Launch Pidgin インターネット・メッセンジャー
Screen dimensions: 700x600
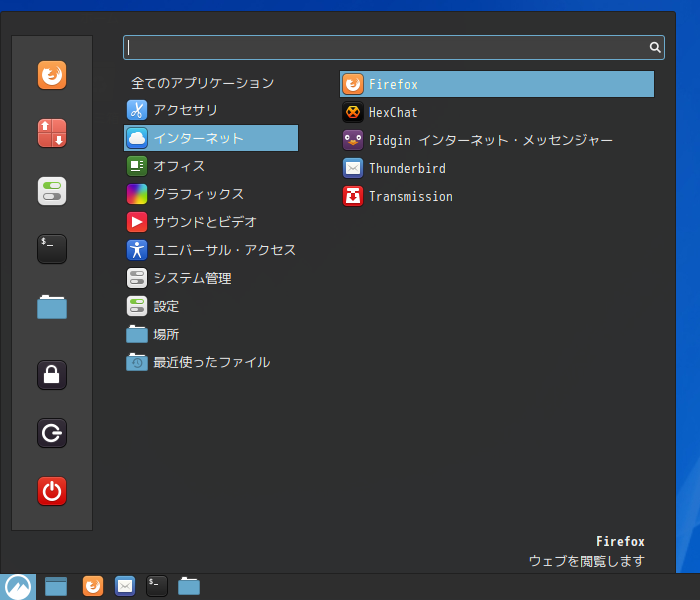click(x=497, y=140)
